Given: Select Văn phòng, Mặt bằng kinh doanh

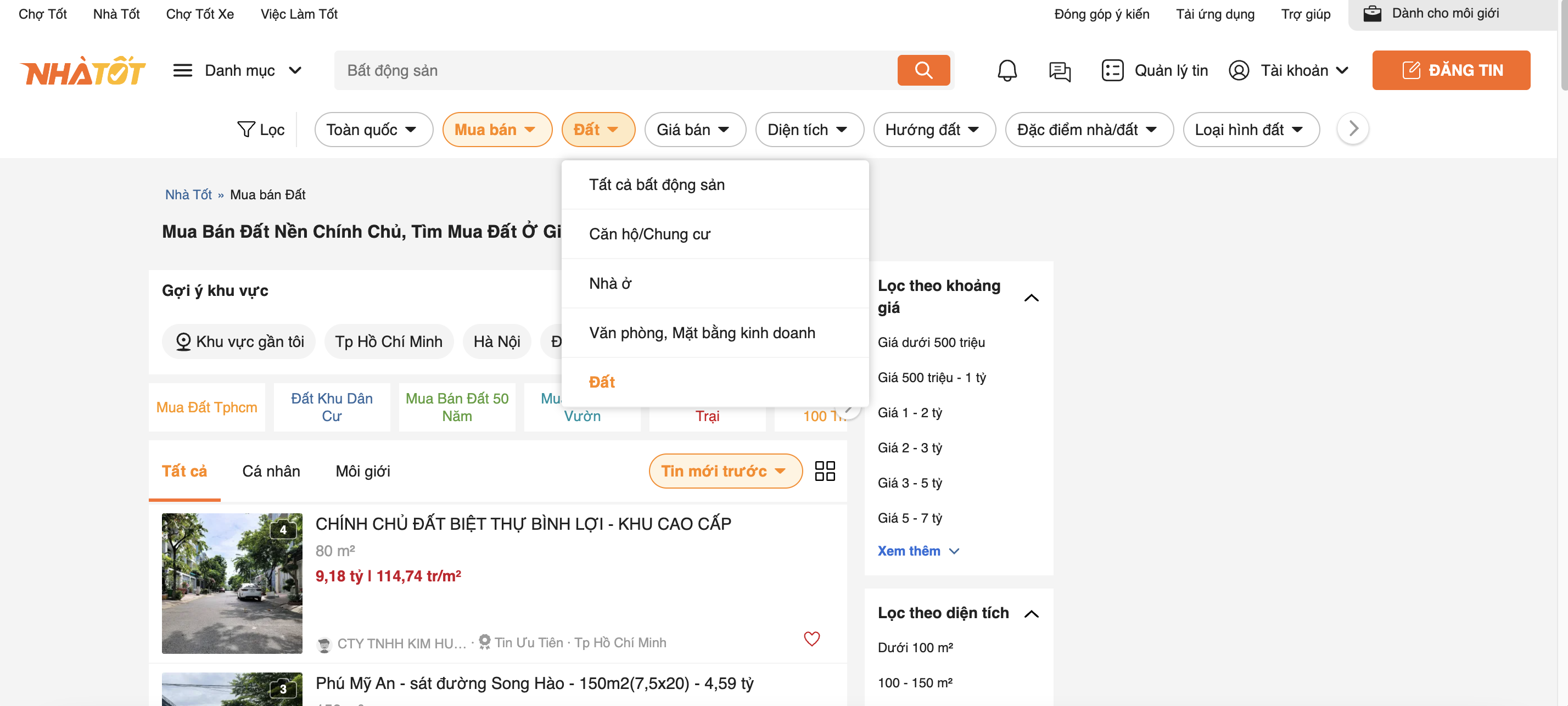Looking at the screenshot, I should [715, 333].
